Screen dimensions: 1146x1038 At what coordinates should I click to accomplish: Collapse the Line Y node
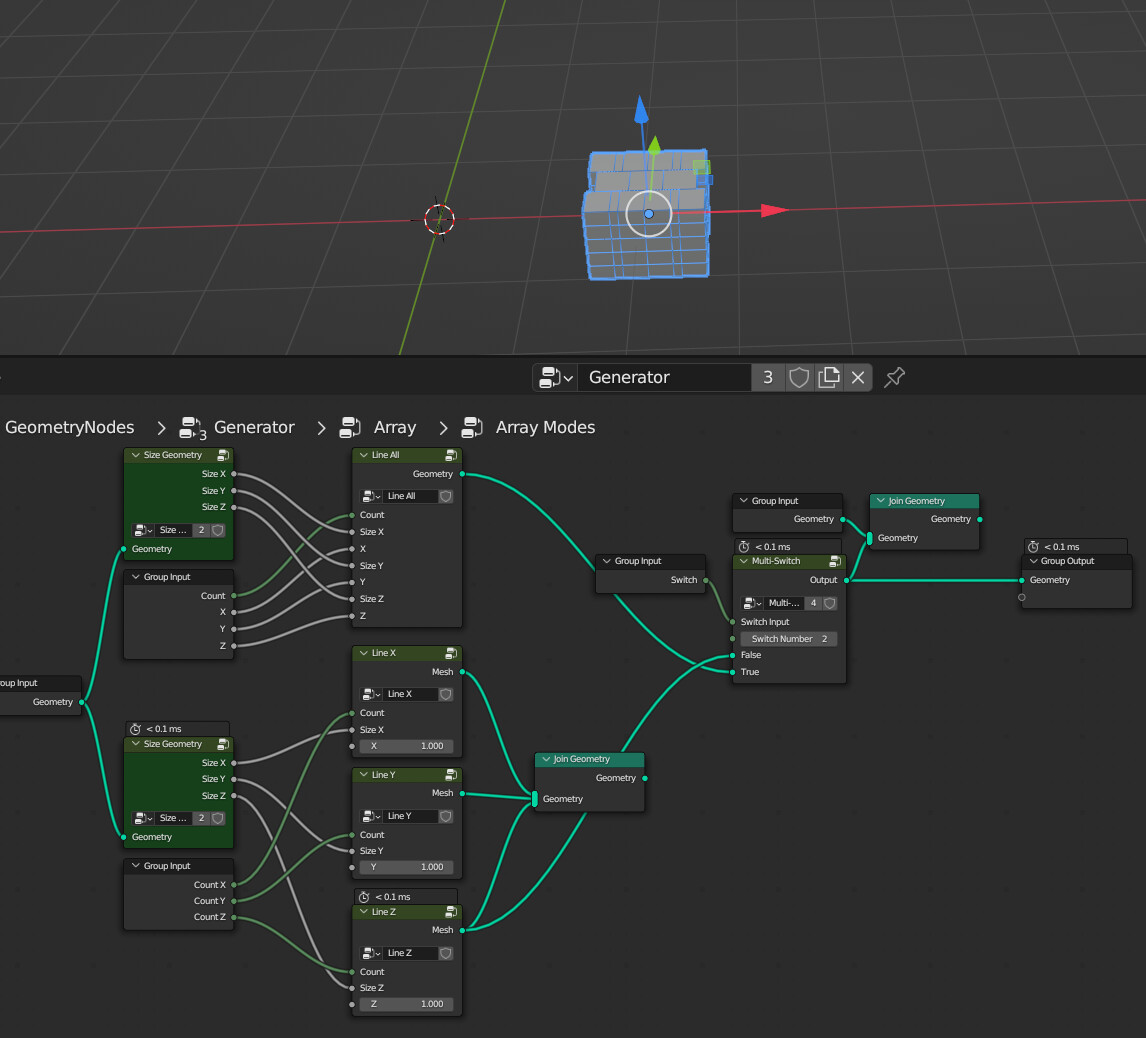(363, 775)
